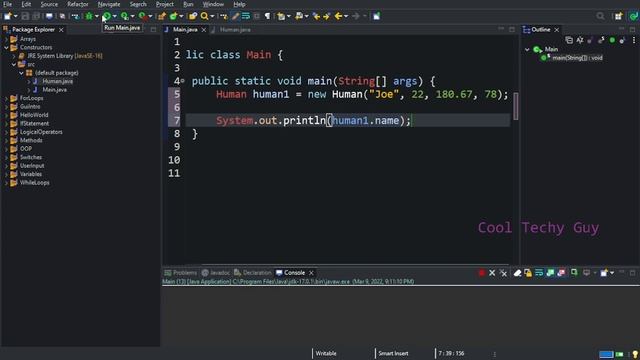
Task: Open the Source menu
Action: (x=49, y=4)
